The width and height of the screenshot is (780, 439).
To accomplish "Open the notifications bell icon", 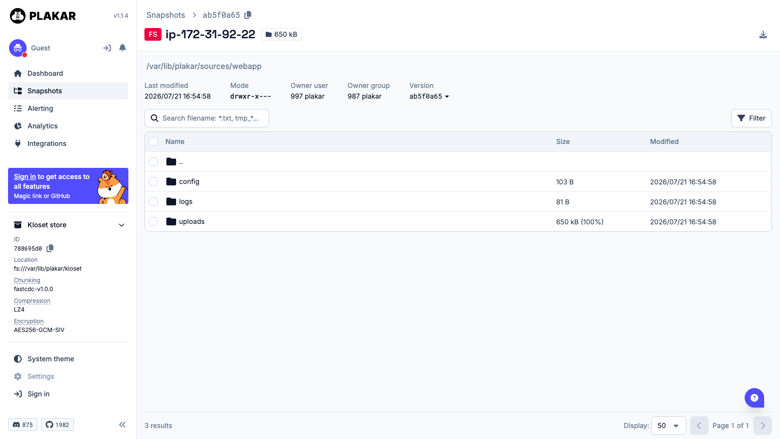I will coord(122,48).
